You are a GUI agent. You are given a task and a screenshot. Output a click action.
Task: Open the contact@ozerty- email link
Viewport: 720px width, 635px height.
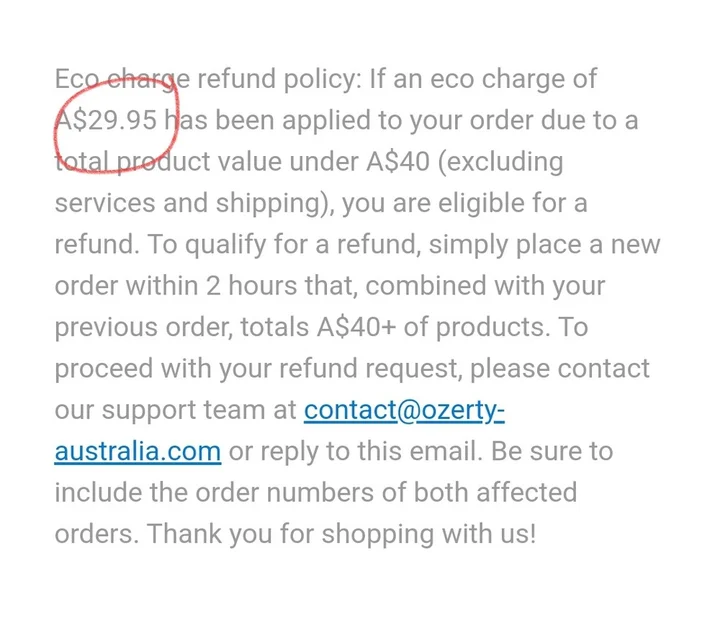pyautogui.click(x=411, y=409)
